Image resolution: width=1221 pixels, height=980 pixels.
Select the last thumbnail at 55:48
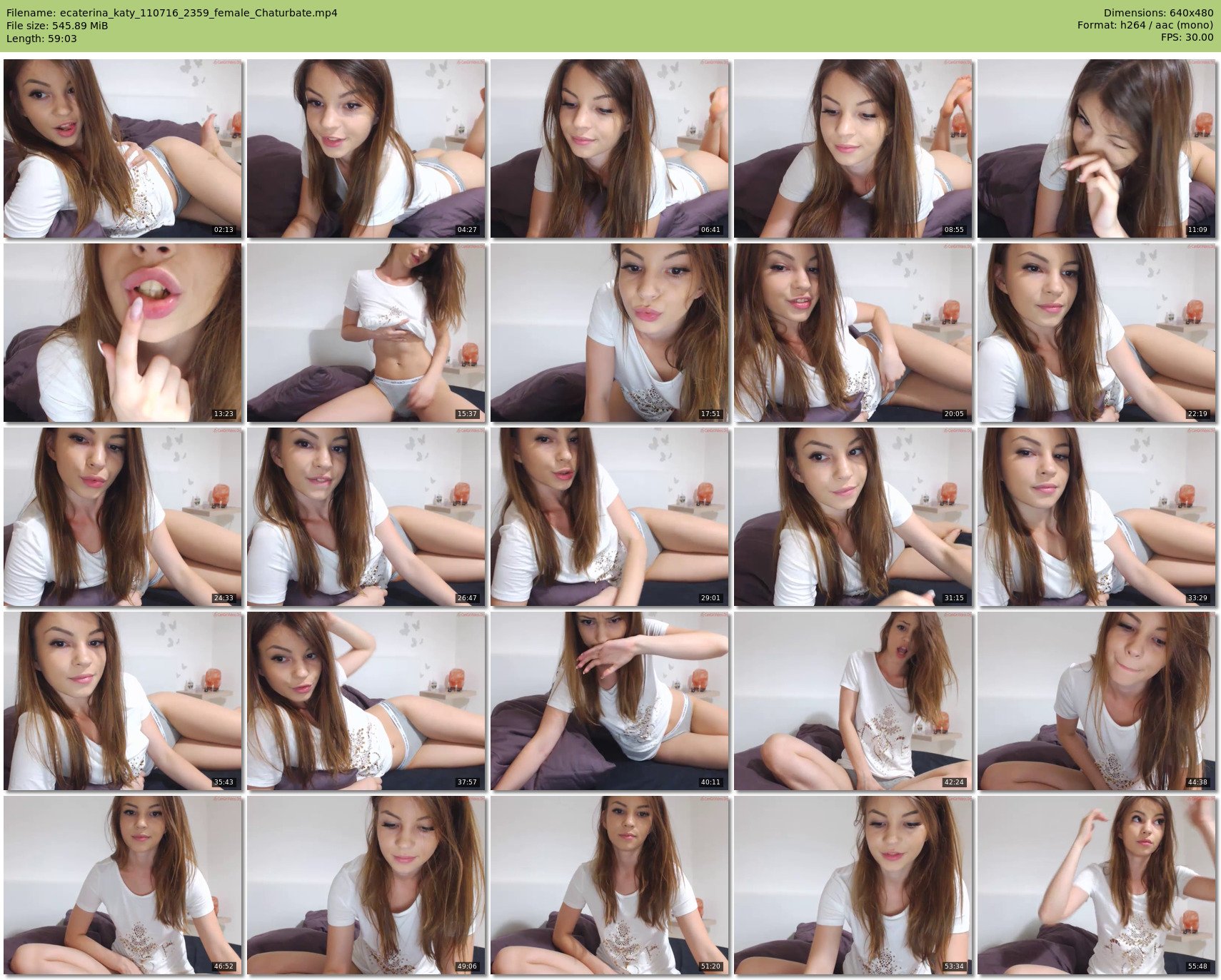(x=1097, y=885)
